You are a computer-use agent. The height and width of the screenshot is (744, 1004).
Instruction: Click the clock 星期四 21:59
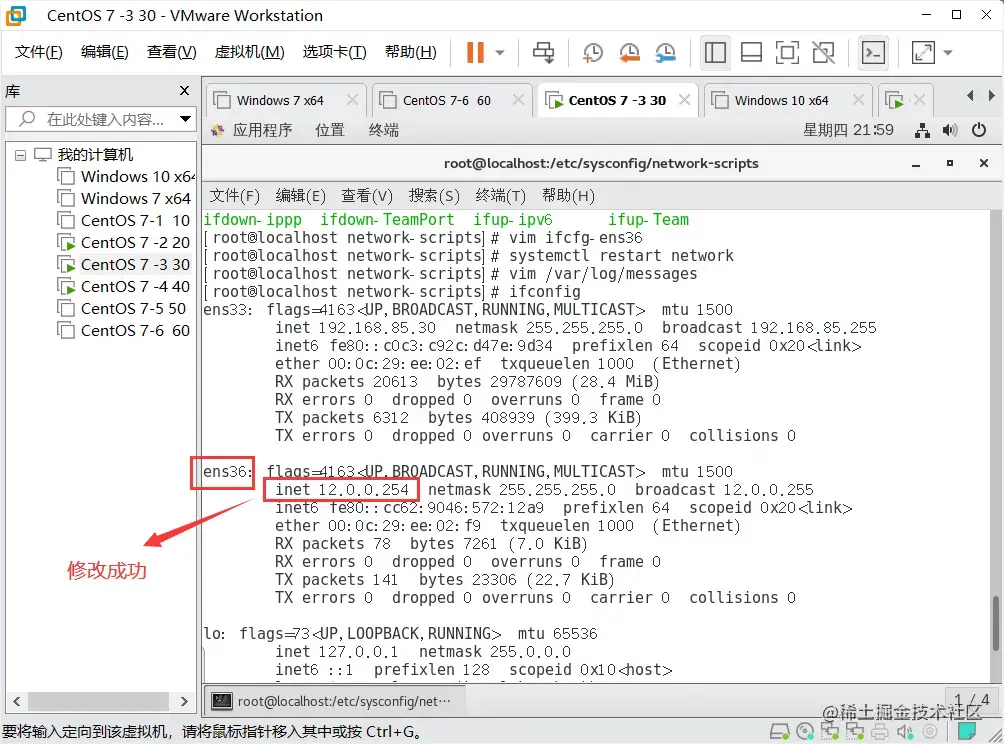[848, 131]
